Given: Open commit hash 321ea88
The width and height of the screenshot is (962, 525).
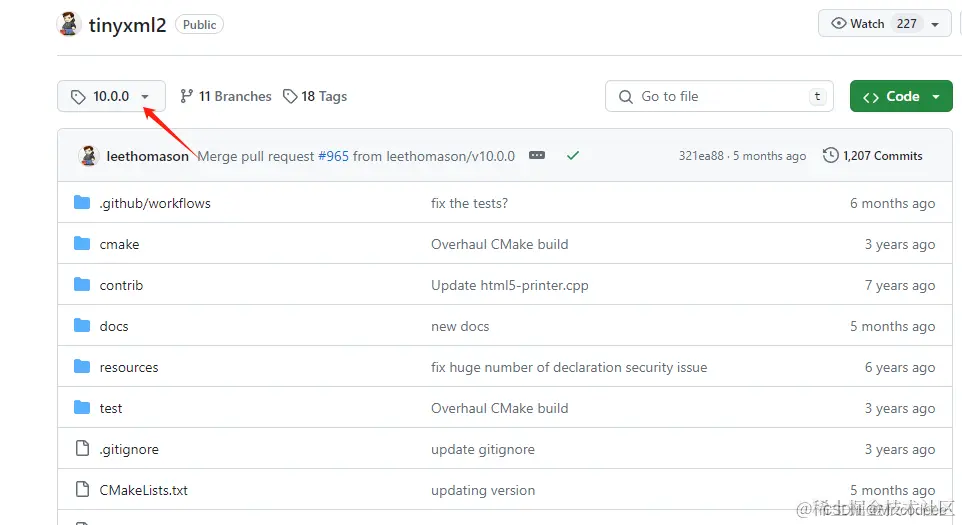Looking at the screenshot, I should [701, 156].
